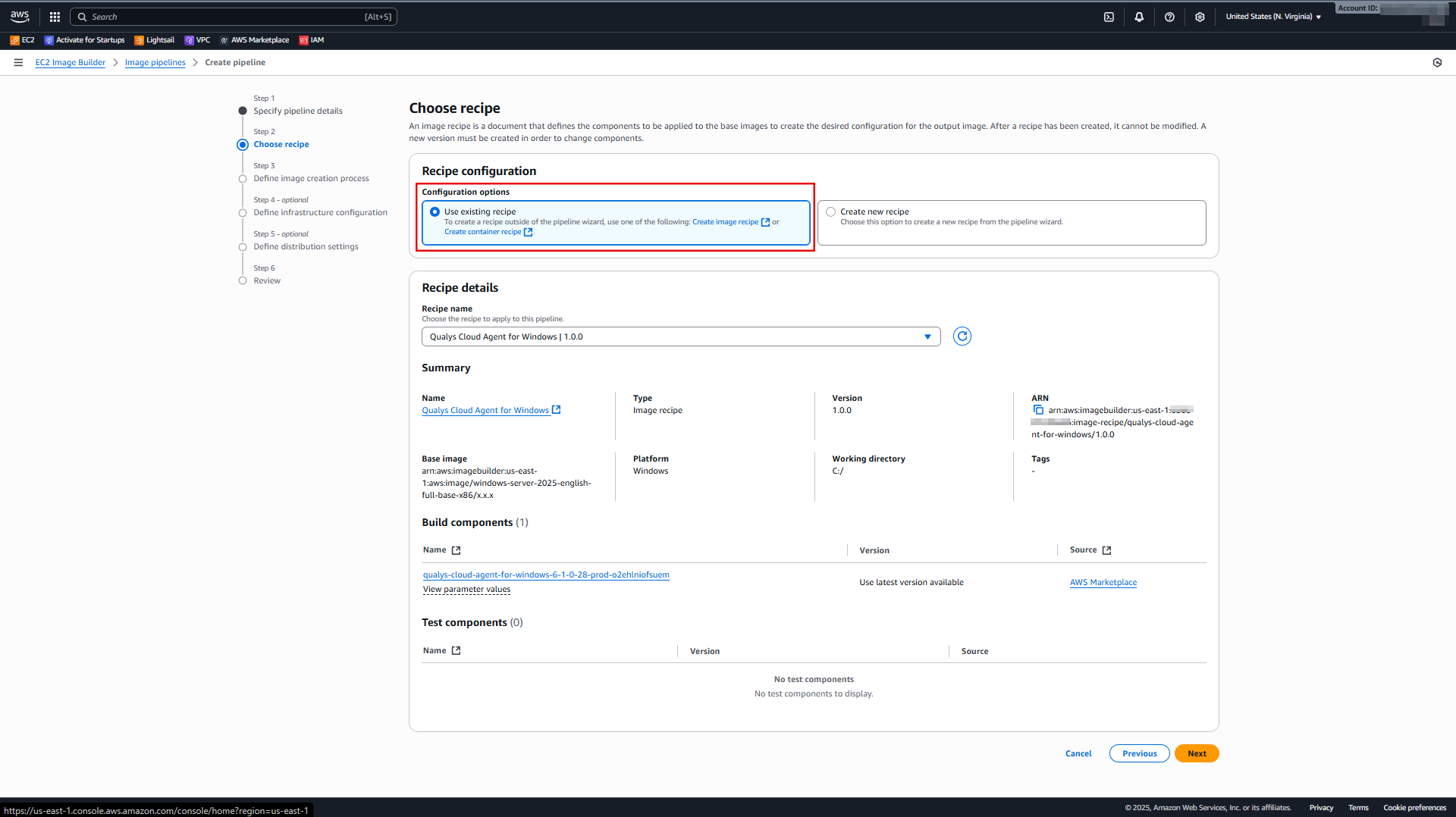Select the Create new recipe option
Viewport: 1456px width, 817px height.
pyautogui.click(x=831, y=212)
